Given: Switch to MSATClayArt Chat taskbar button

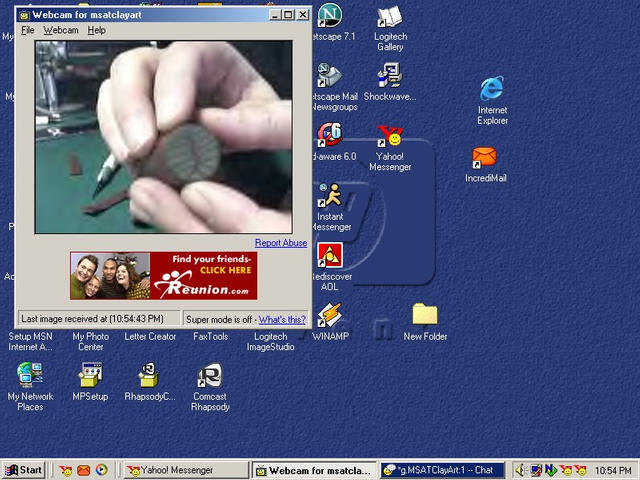Looking at the screenshot, I should coord(443,470).
